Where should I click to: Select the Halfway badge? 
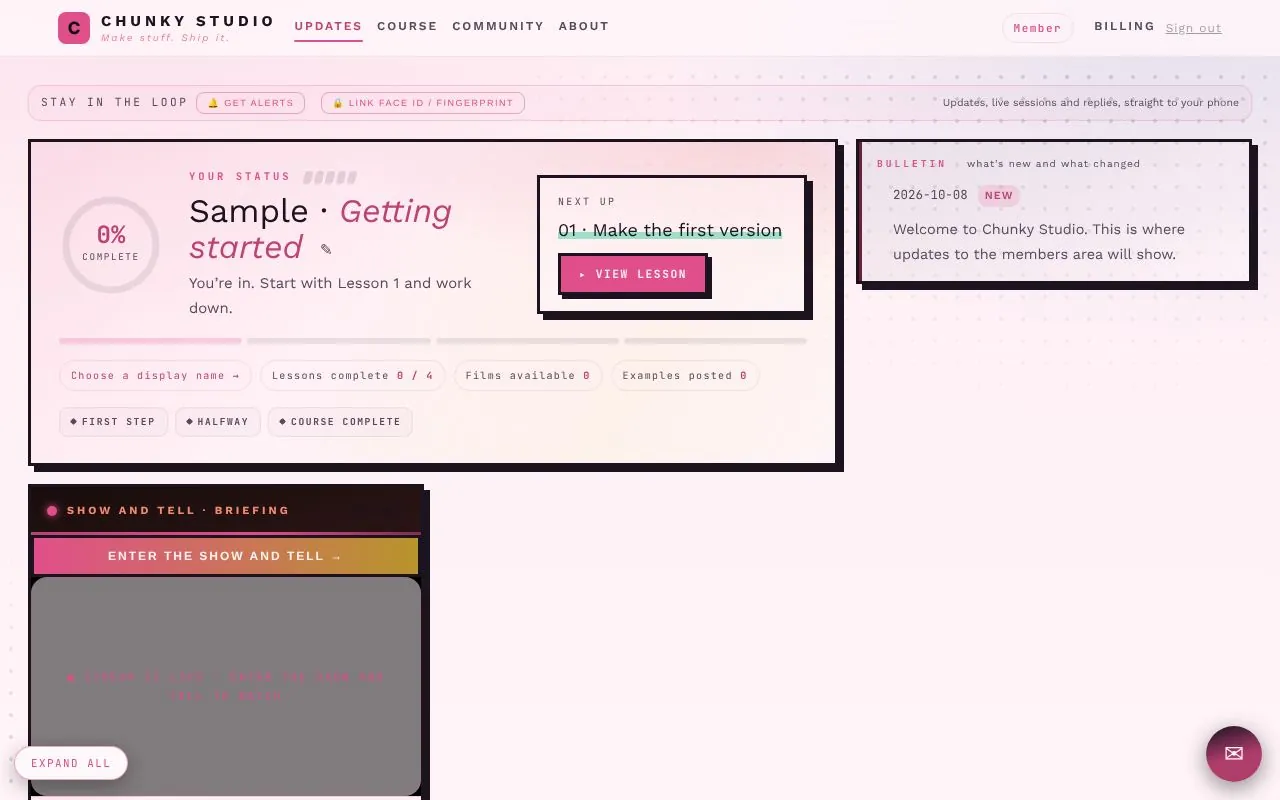tap(217, 421)
